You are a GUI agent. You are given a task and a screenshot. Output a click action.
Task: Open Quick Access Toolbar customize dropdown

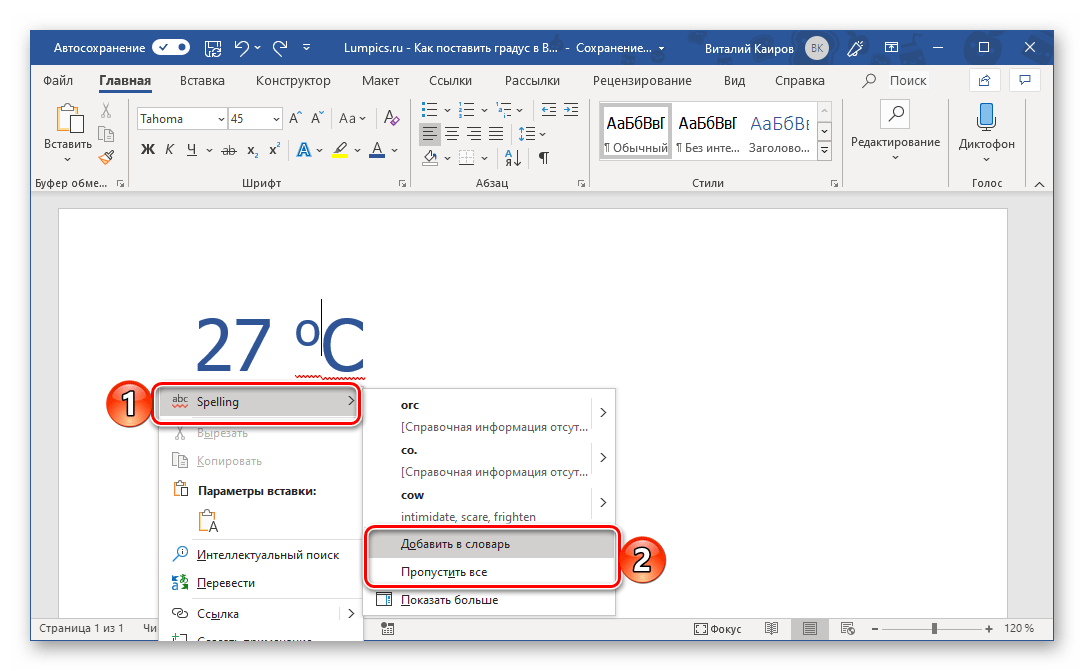(x=306, y=48)
